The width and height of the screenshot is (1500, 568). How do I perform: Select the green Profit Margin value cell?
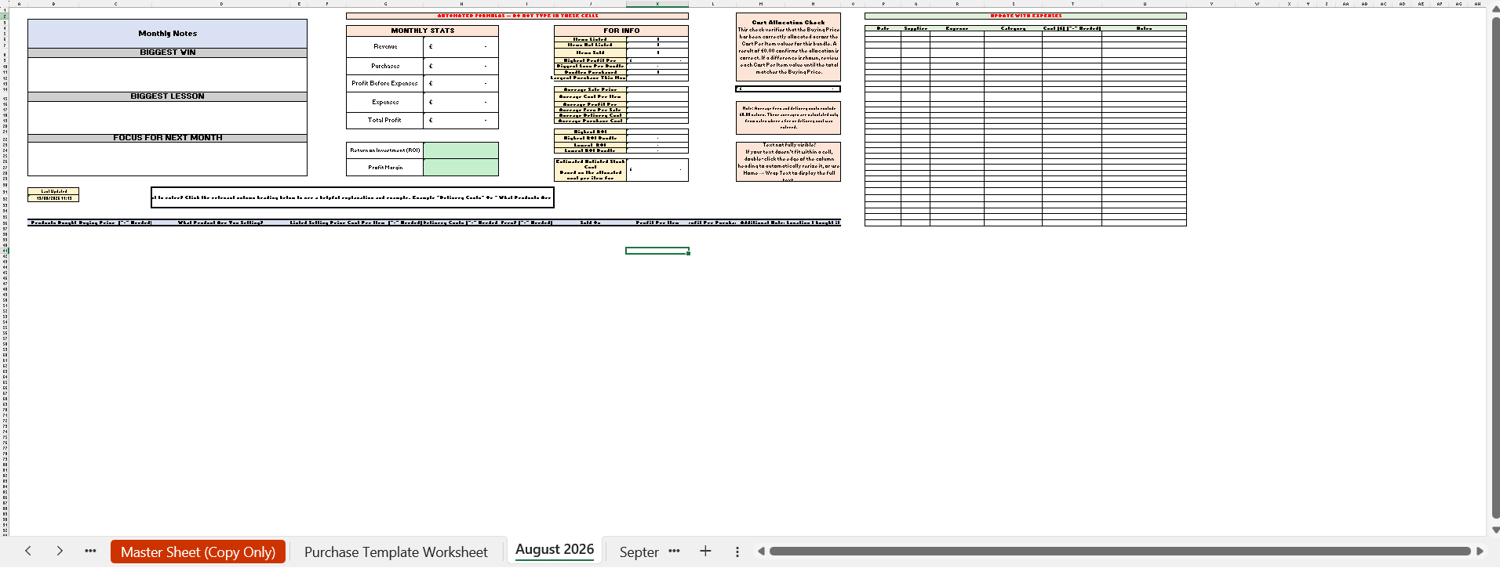(460, 167)
